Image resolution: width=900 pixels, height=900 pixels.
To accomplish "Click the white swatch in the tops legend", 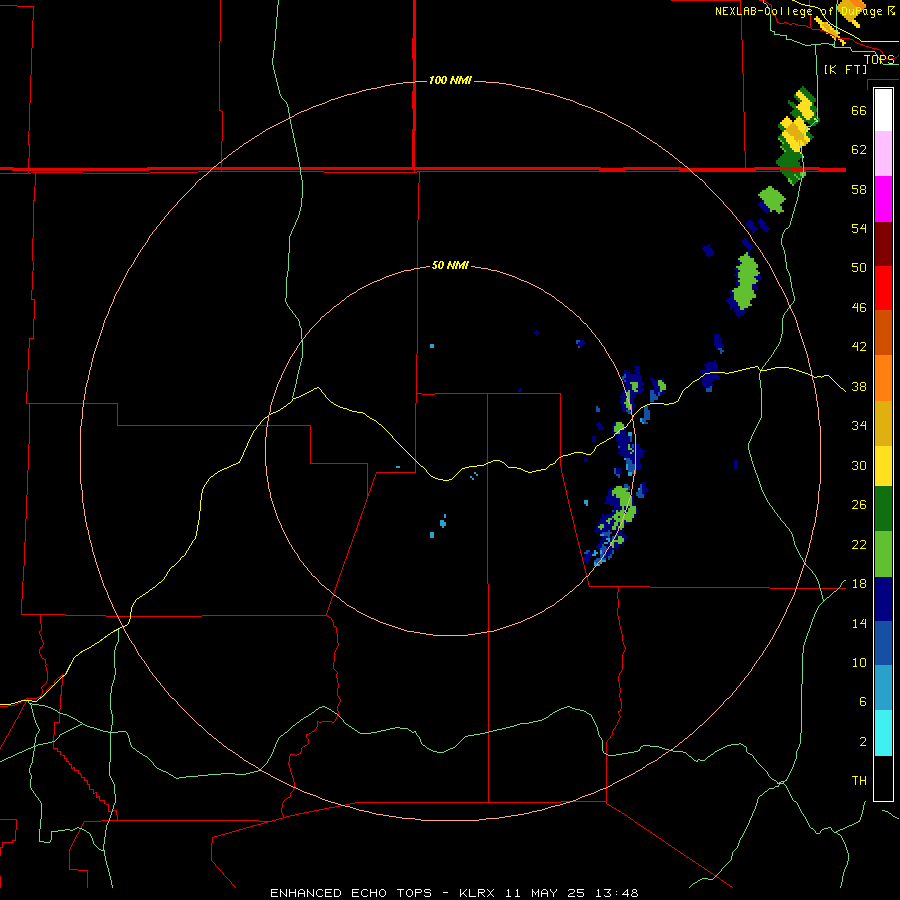I will [x=883, y=110].
